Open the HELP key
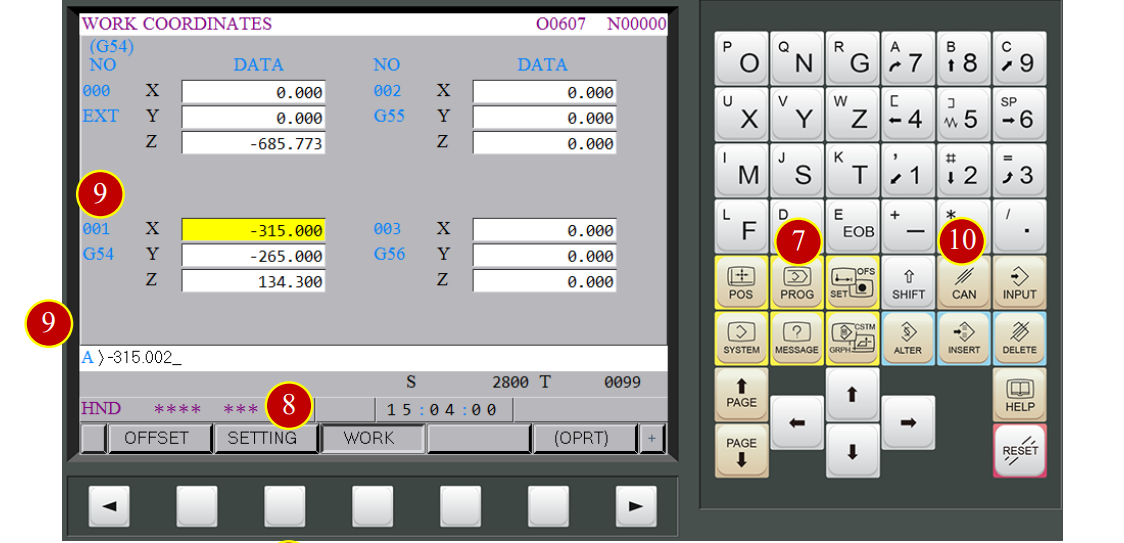The height and width of the screenshot is (543, 1124). [1019, 395]
